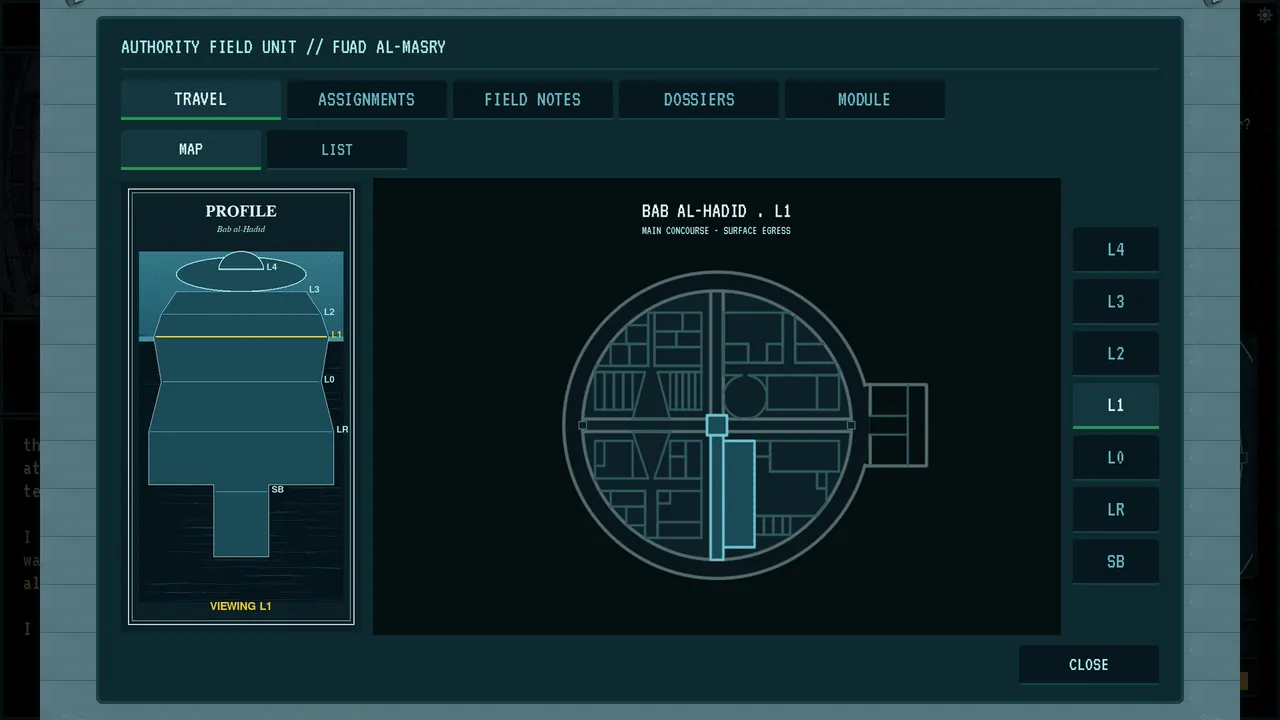The height and width of the screenshot is (720, 1280).
Task: Click the L0 section in the profile diagram
Action: pos(241,406)
